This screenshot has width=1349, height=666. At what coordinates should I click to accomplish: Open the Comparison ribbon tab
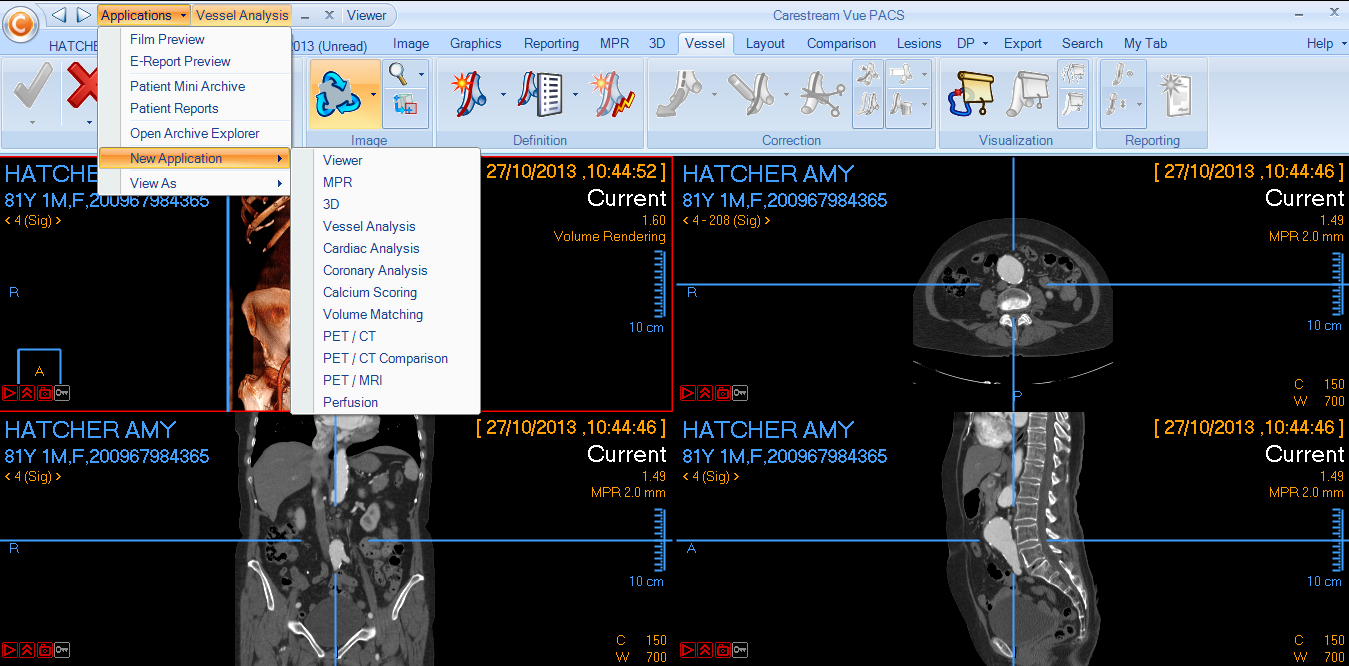coord(841,44)
